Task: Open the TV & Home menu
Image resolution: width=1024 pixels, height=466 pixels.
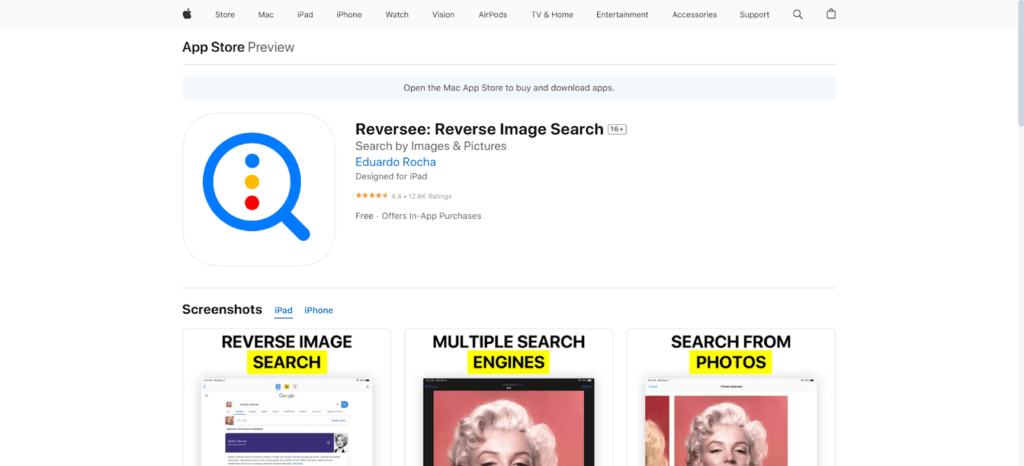Action: 552,15
